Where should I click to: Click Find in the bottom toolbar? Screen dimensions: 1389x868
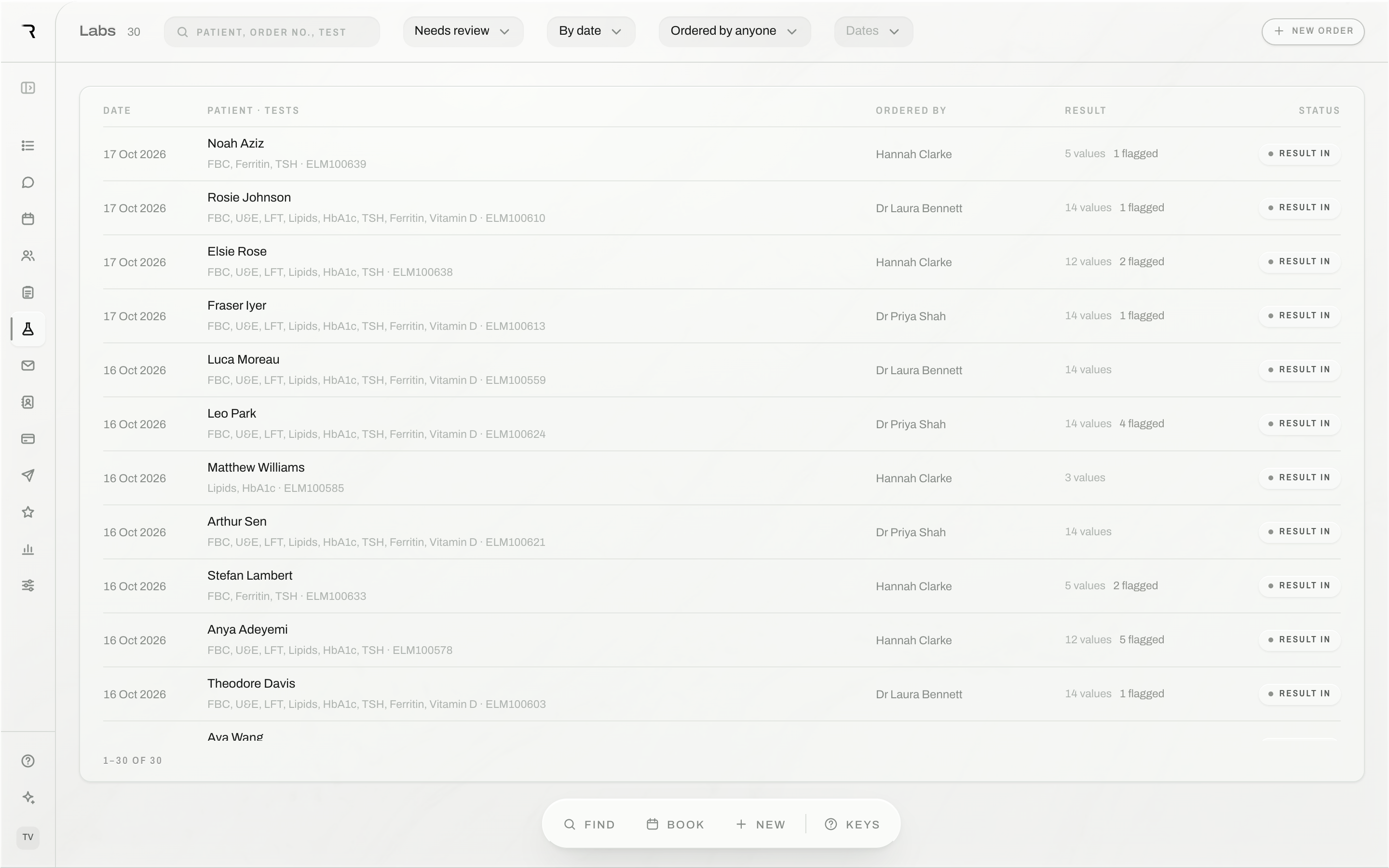pos(589,825)
